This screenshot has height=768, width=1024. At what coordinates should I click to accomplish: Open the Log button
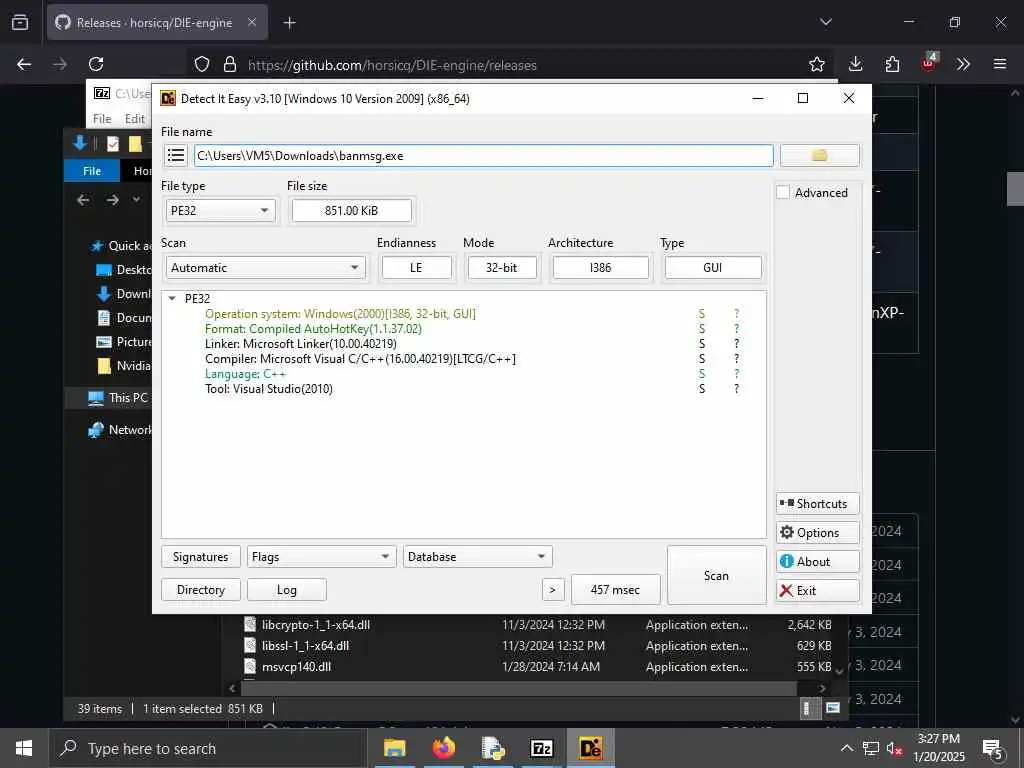[287, 590]
